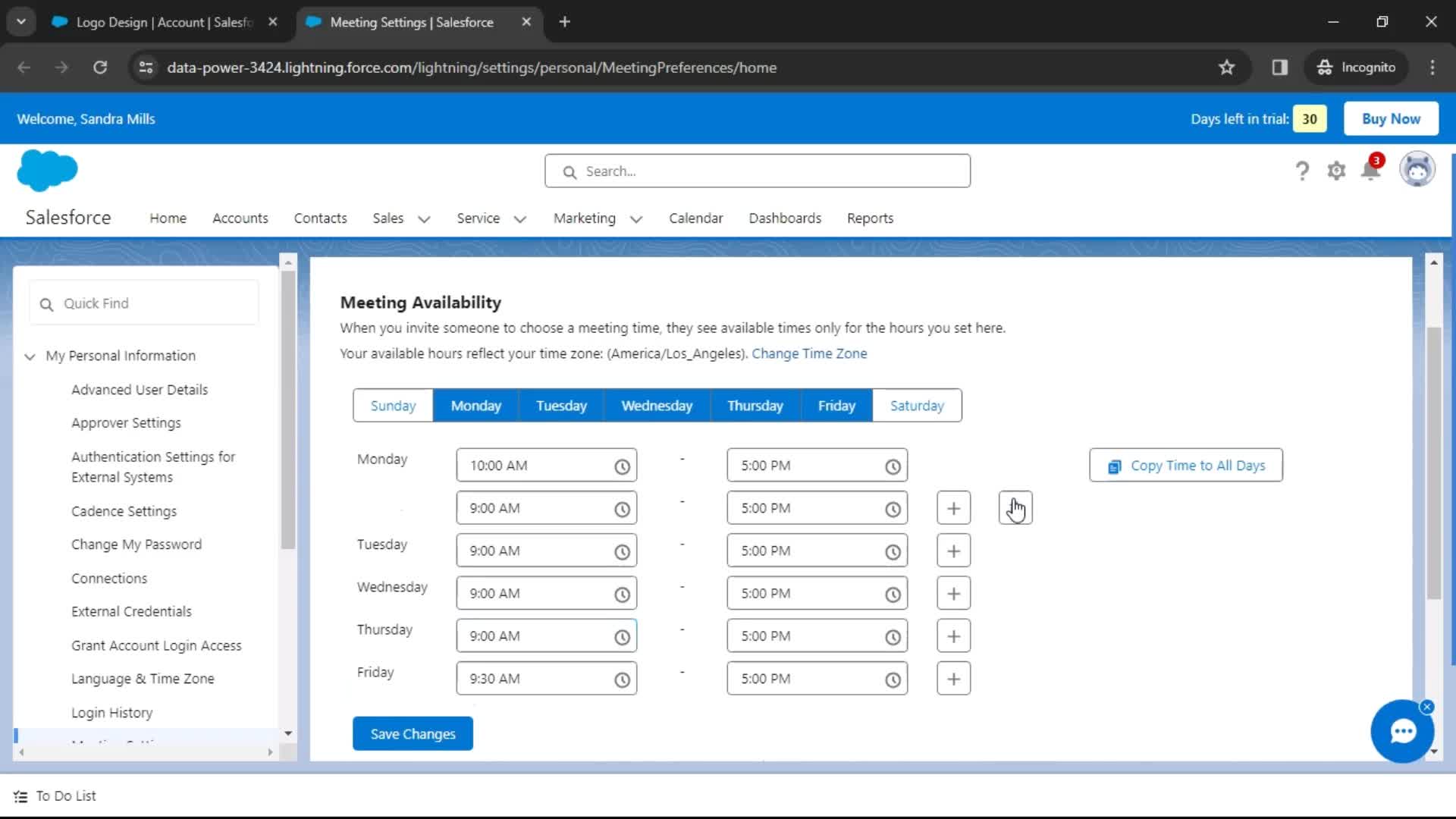Image resolution: width=1456 pixels, height=819 pixels.
Task: Add another time slot for Thursday
Action: pos(953,636)
